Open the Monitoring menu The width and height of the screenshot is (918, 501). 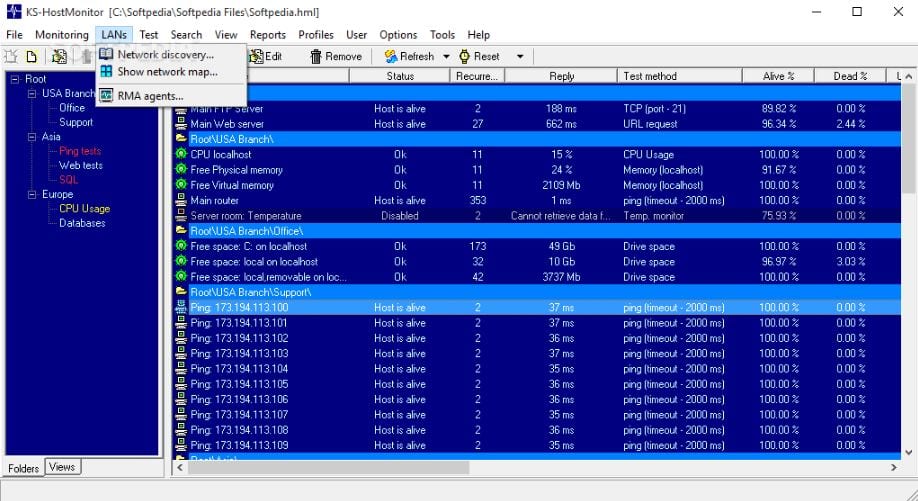click(61, 35)
